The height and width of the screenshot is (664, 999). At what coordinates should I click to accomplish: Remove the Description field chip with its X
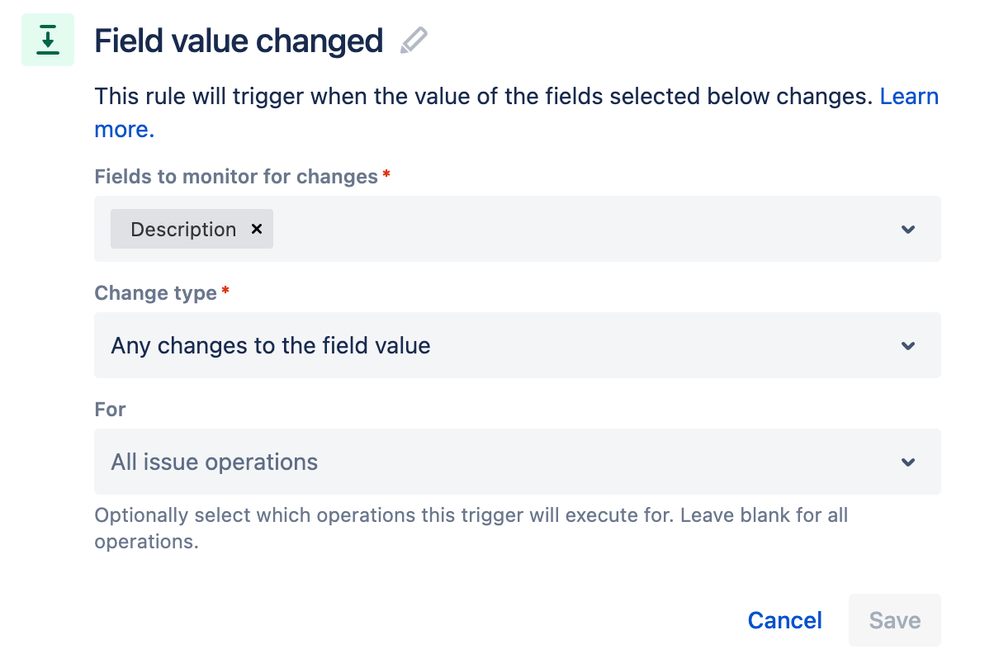[257, 229]
